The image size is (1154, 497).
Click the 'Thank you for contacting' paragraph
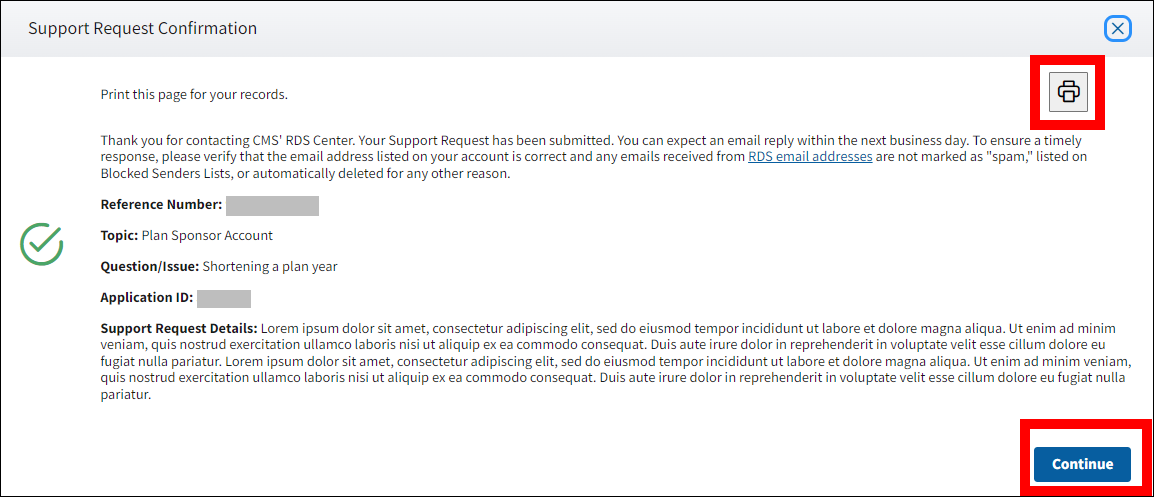400,141
